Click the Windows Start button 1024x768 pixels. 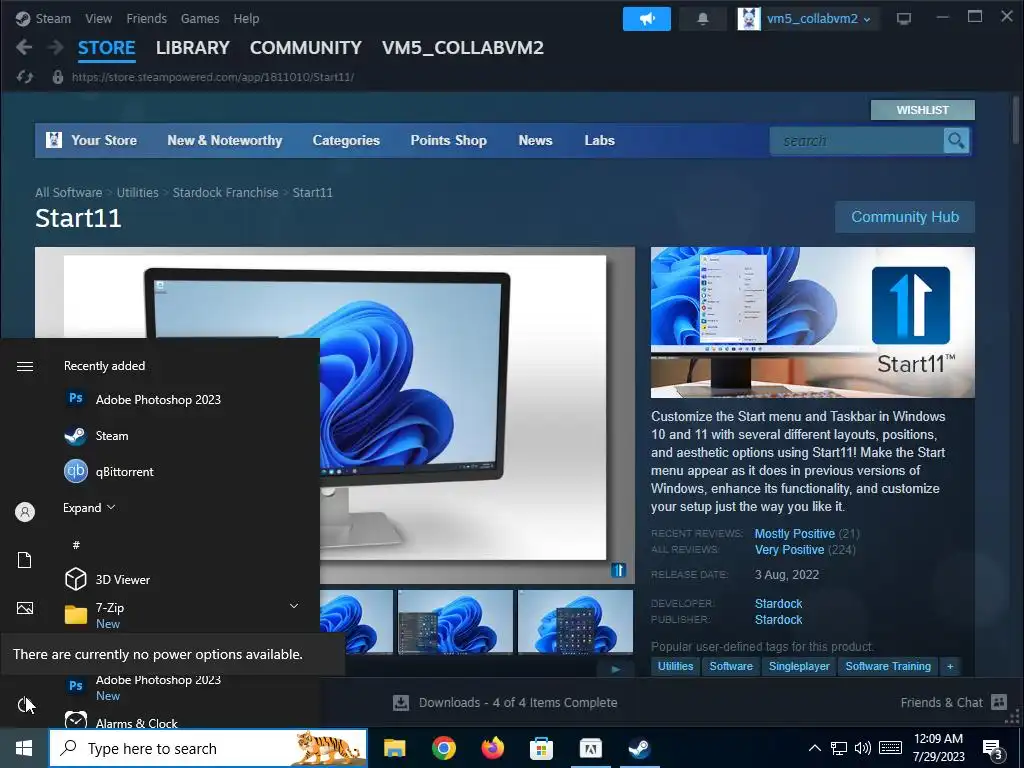click(24, 748)
